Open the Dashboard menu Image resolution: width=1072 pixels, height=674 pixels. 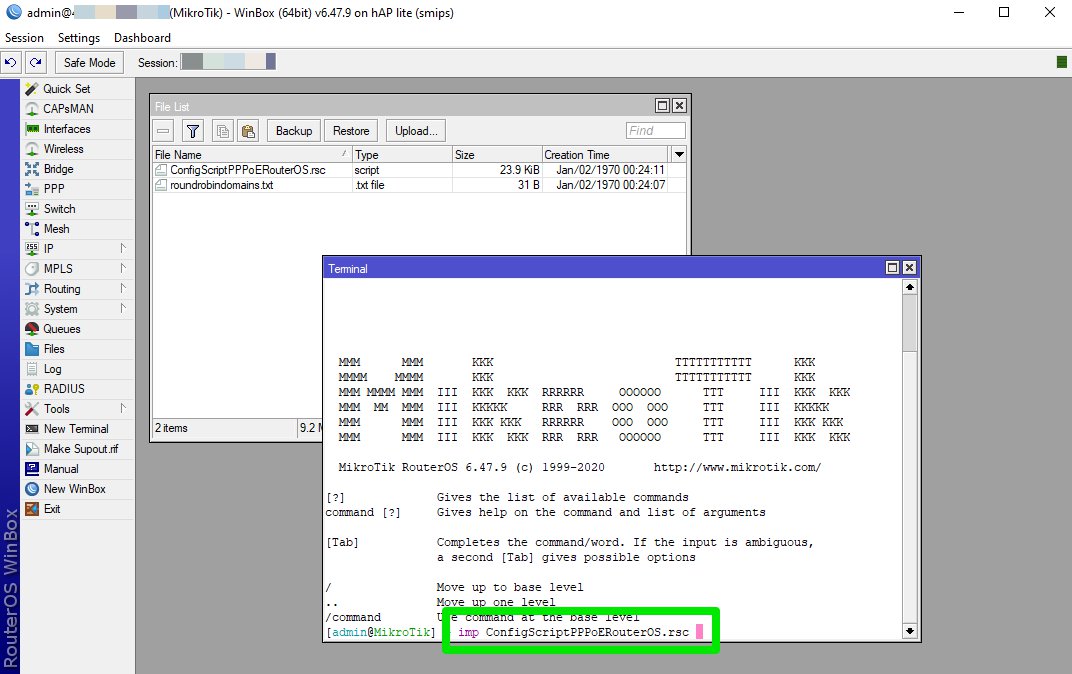pos(142,37)
